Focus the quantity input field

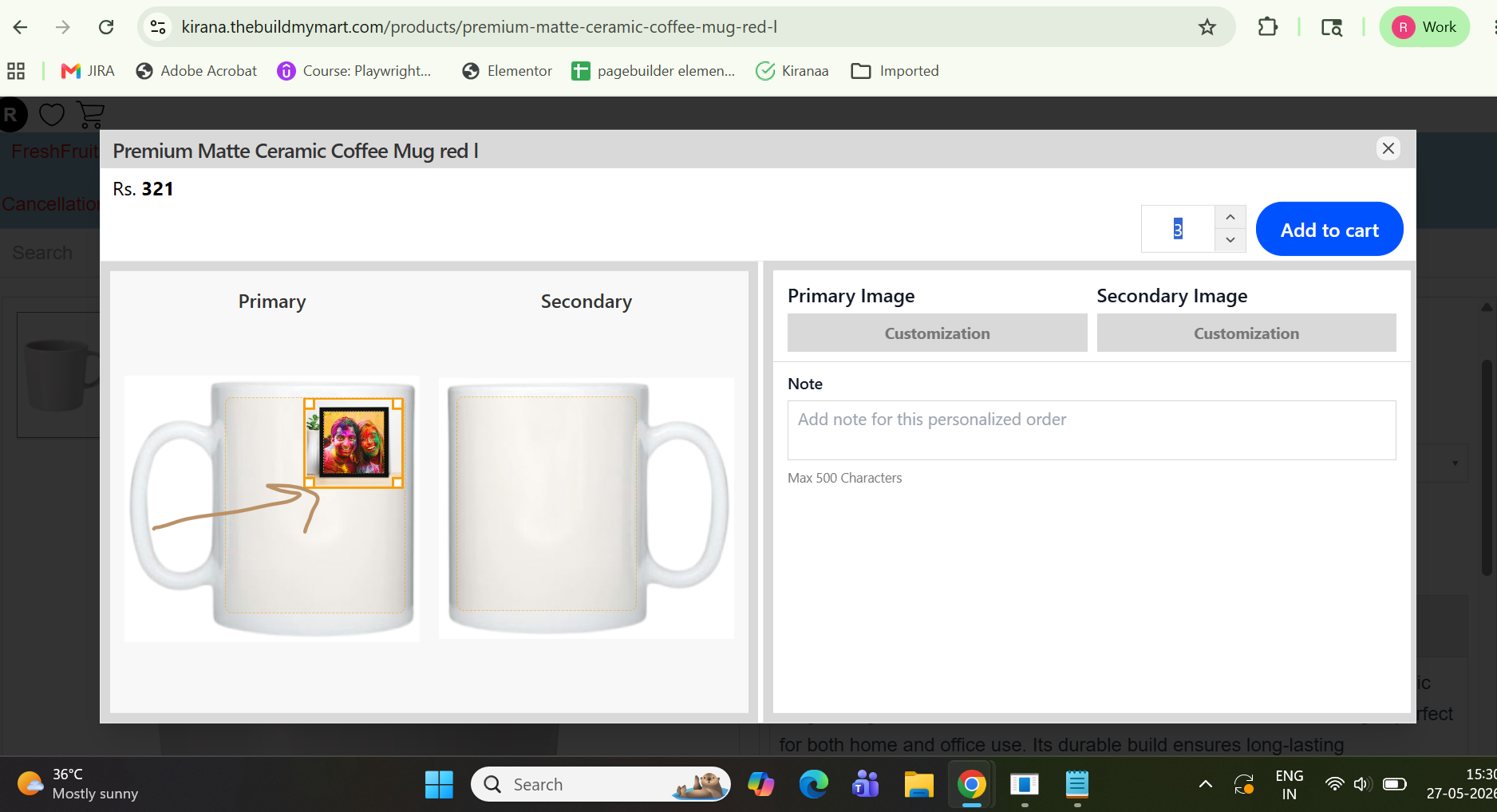(1179, 229)
